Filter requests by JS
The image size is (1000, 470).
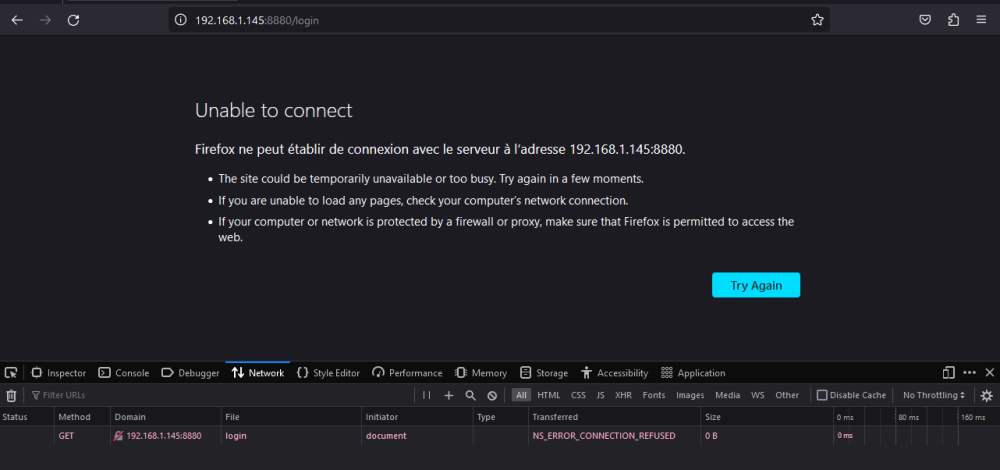[x=600, y=395]
